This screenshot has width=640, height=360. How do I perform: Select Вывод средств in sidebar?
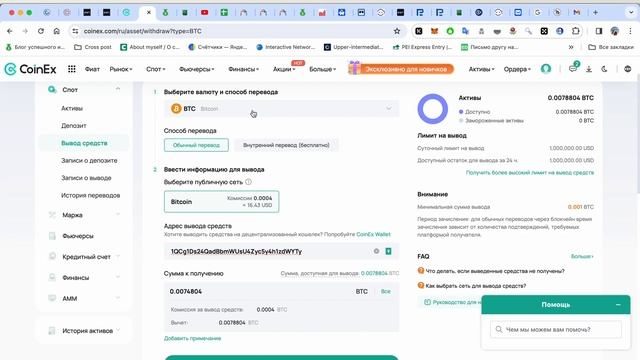tap(84, 143)
